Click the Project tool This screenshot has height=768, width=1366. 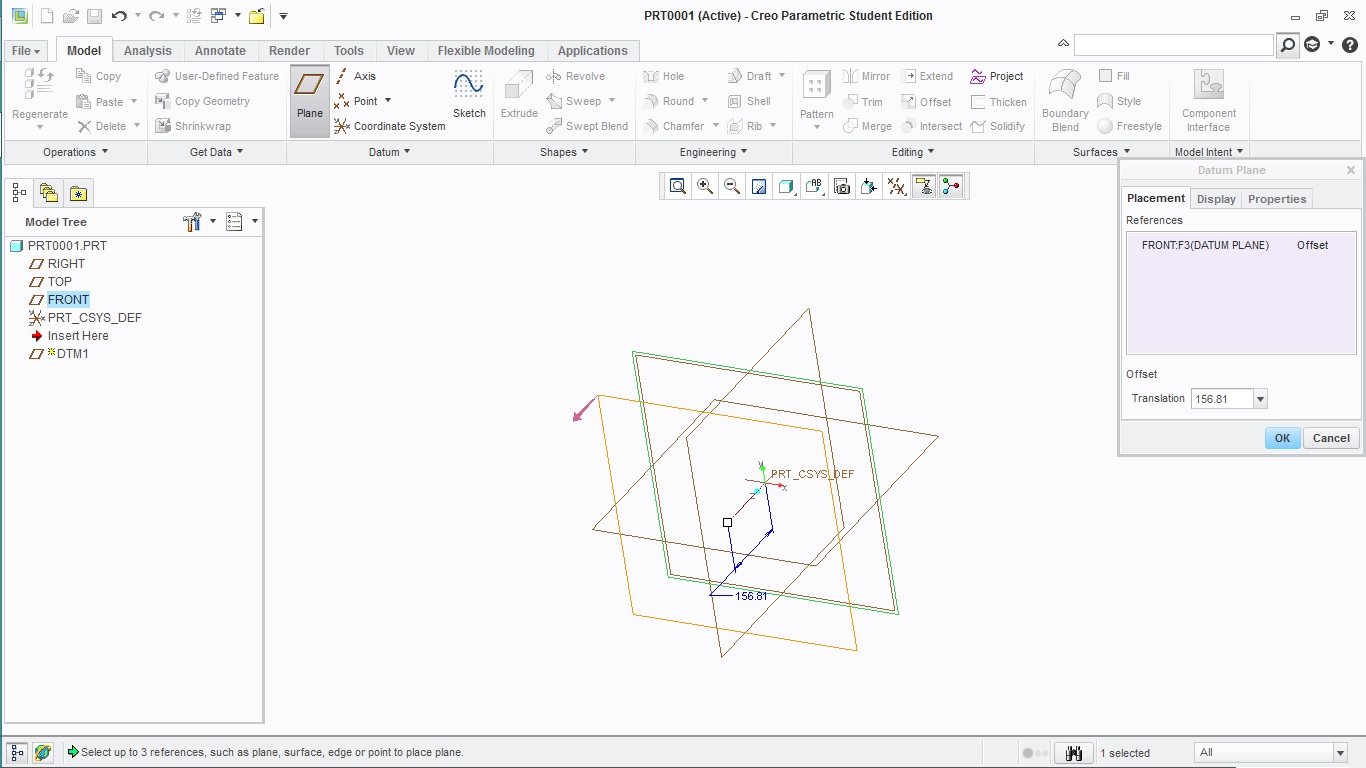(x=997, y=76)
